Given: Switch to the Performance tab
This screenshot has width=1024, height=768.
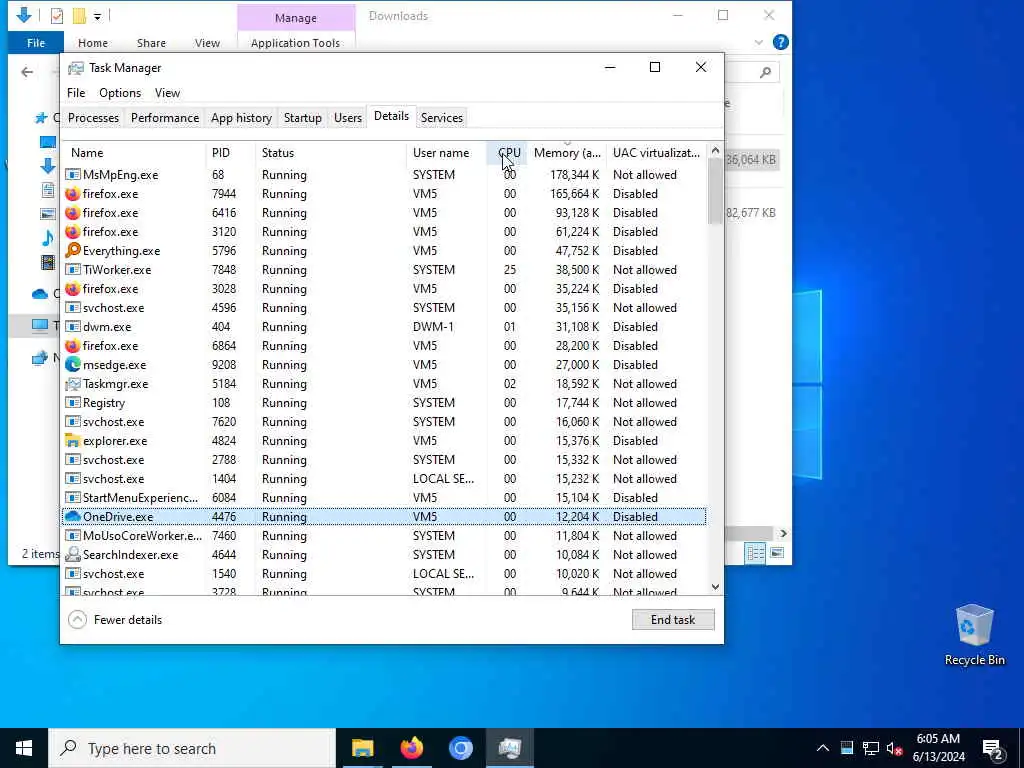Looking at the screenshot, I should click(x=165, y=118).
